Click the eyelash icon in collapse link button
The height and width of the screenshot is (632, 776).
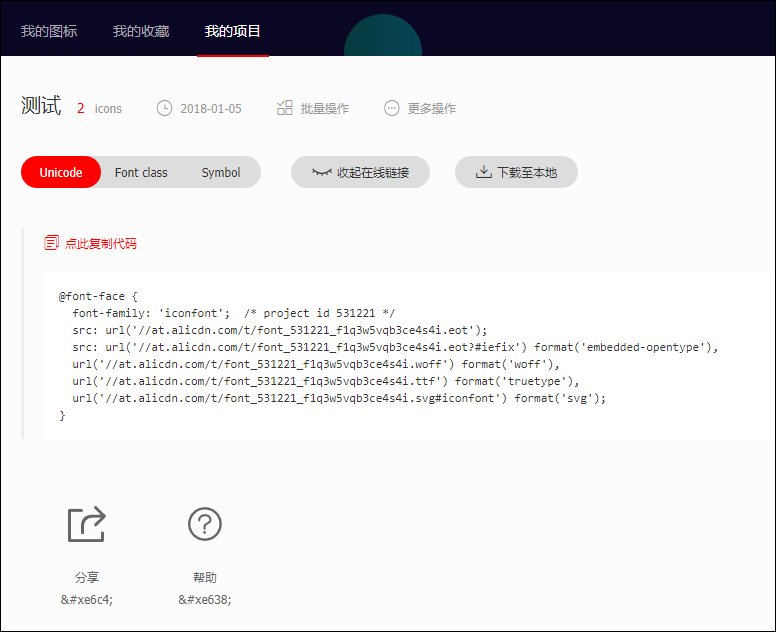pos(322,172)
